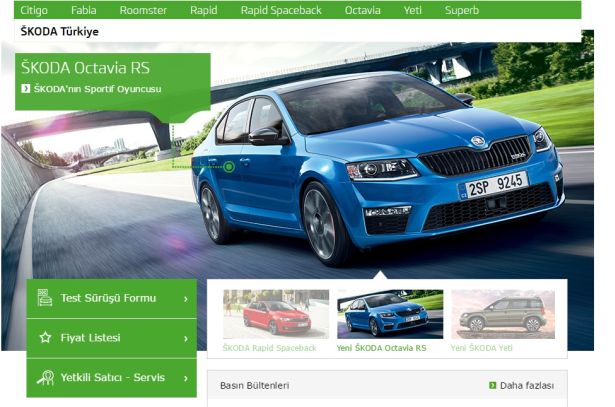Expand the Yetkili Satıcı - Servis chevron

point(186,378)
